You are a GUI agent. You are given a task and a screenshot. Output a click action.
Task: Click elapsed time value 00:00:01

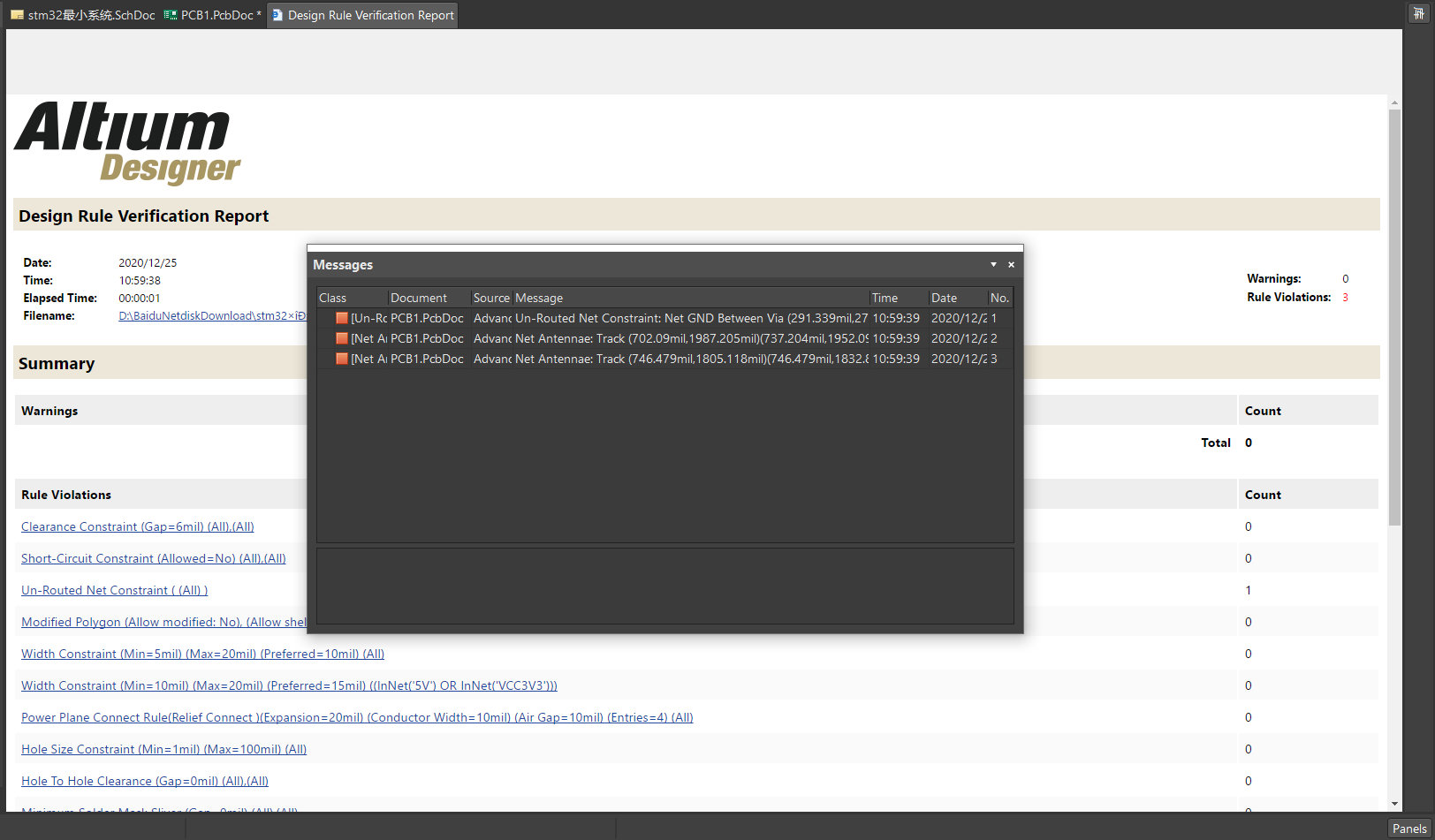(140, 299)
